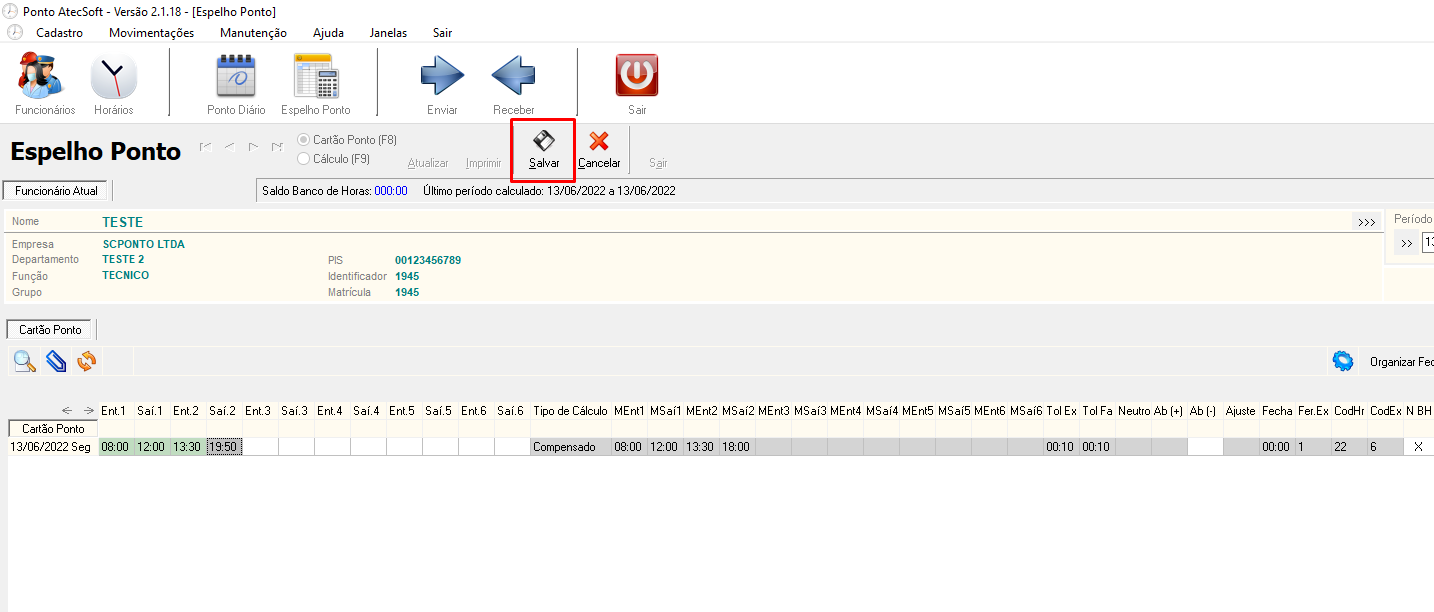
Task: Click the Fer.Ex cell showing 1
Action: pyautogui.click(x=1313, y=447)
